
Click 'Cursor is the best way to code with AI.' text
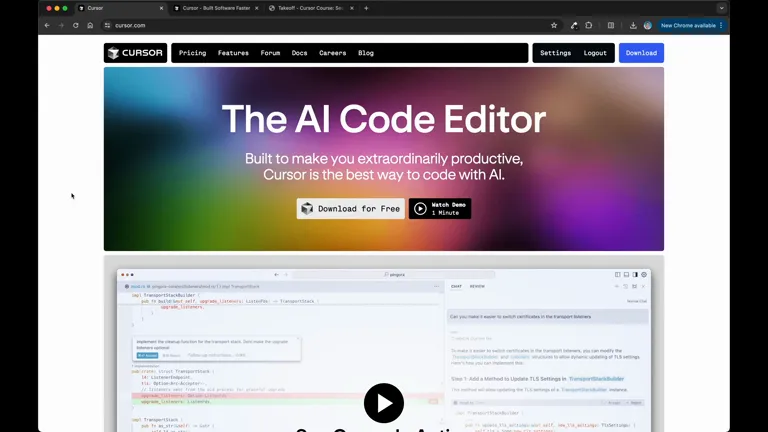pyautogui.click(x=384, y=175)
